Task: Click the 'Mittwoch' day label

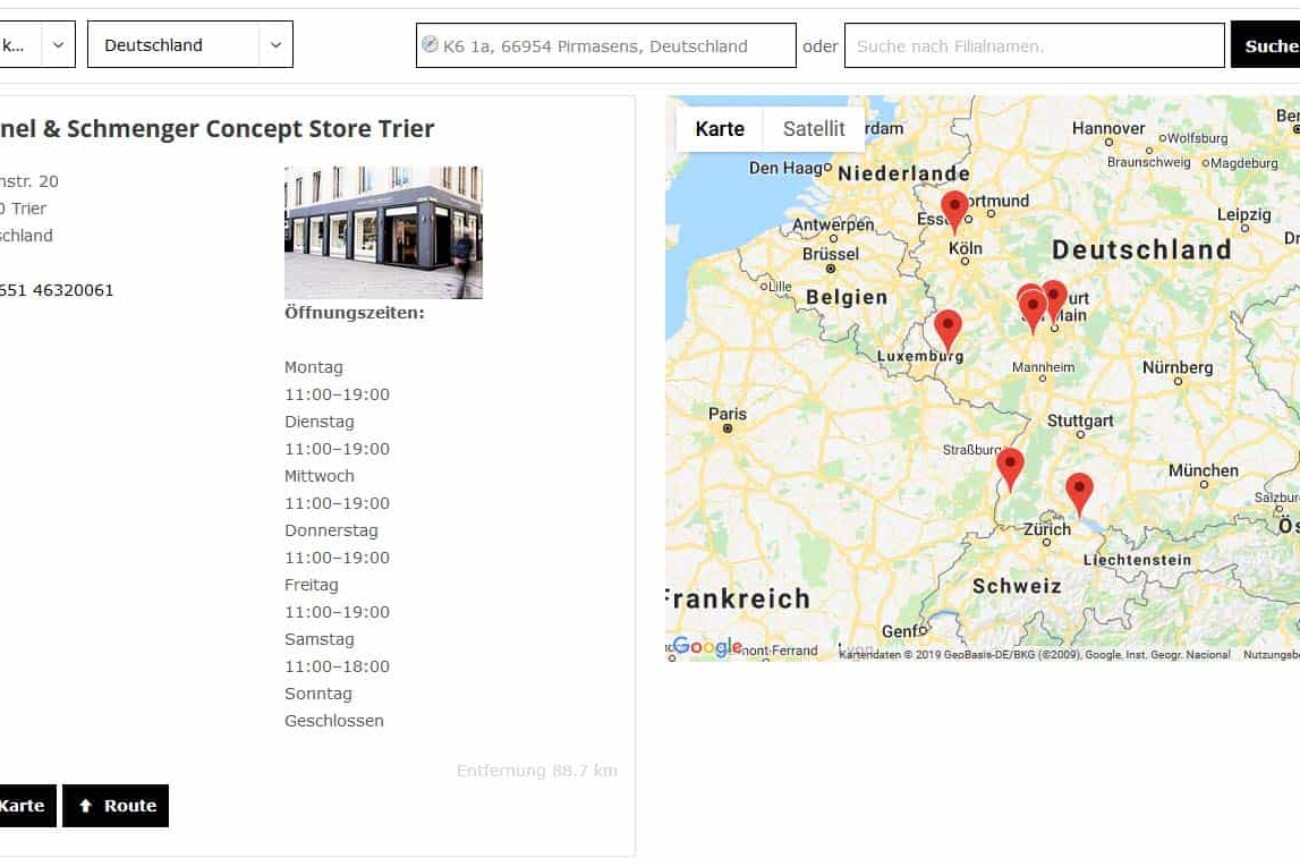Action: click(x=319, y=476)
